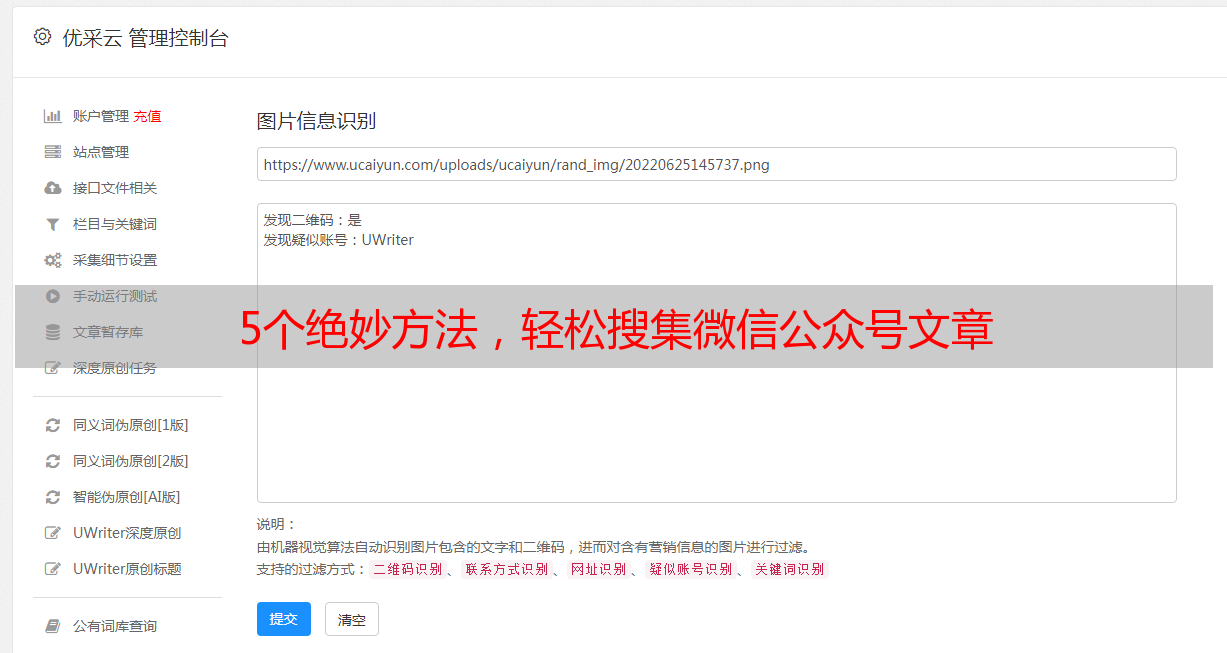The height and width of the screenshot is (653, 1227).
Task: Click the 联系方式识别 tag
Action: click(x=507, y=569)
